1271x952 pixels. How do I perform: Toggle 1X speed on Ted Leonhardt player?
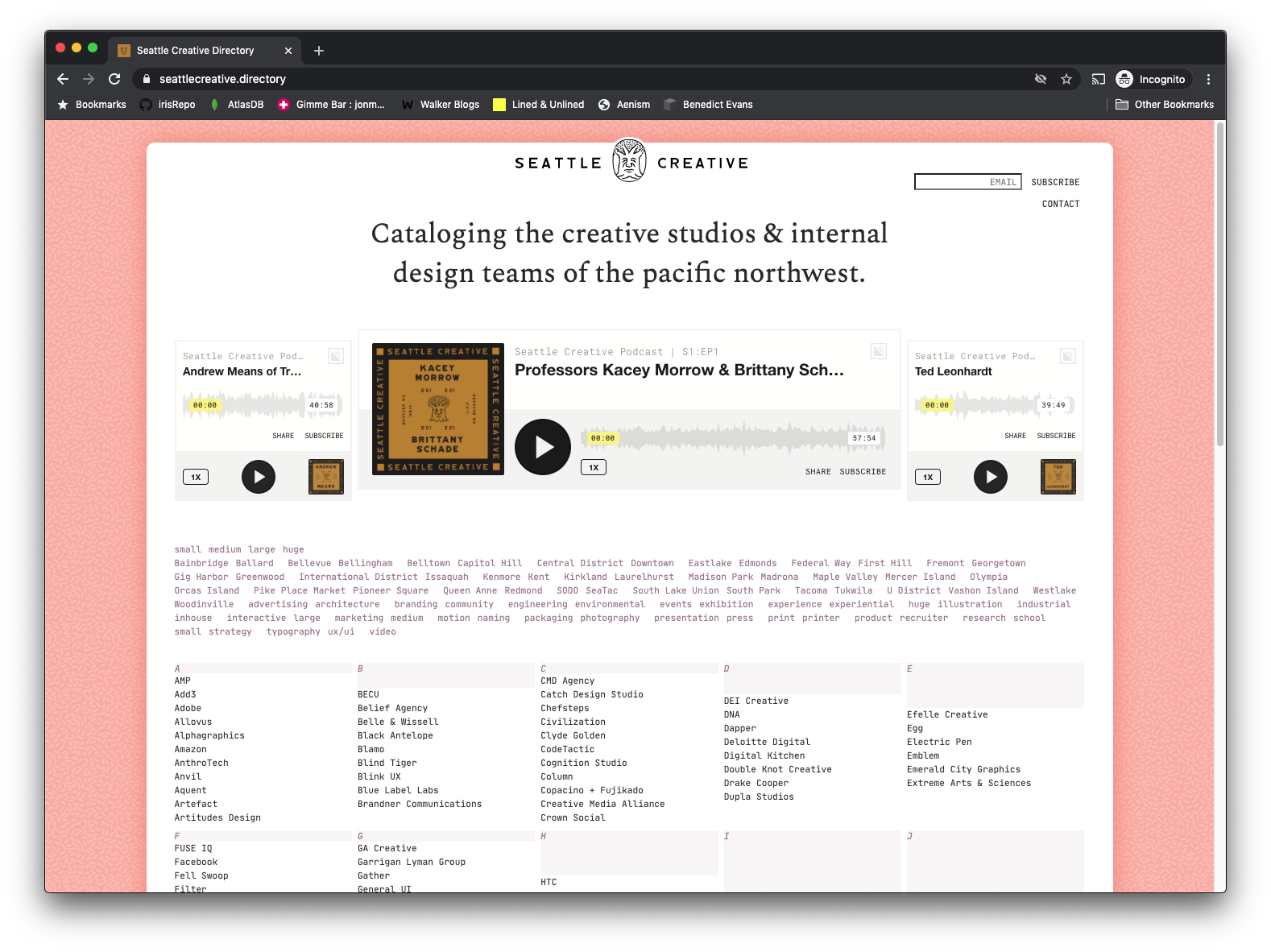point(928,477)
